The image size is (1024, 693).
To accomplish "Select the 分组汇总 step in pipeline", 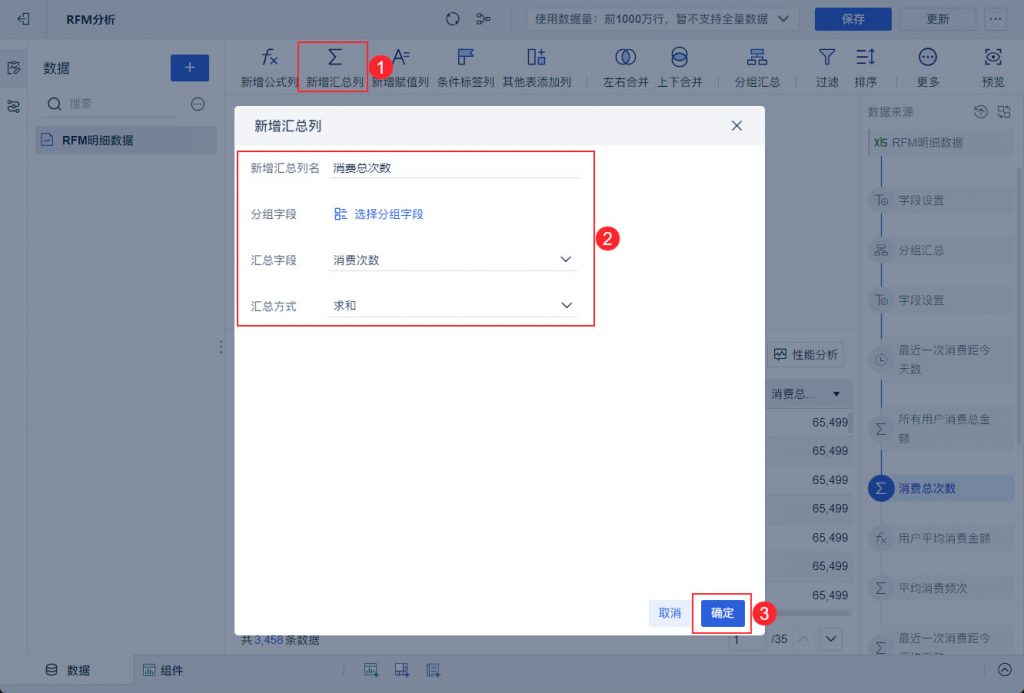I will point(941,250).
